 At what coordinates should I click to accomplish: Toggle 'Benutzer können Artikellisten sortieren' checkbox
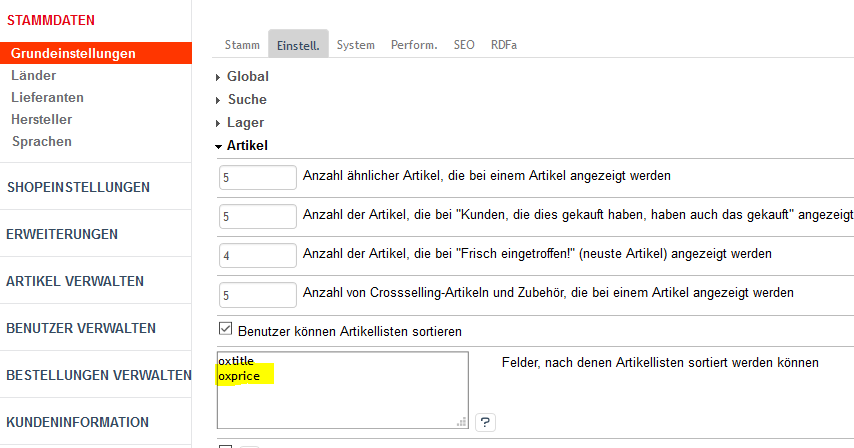coord(225,330)
